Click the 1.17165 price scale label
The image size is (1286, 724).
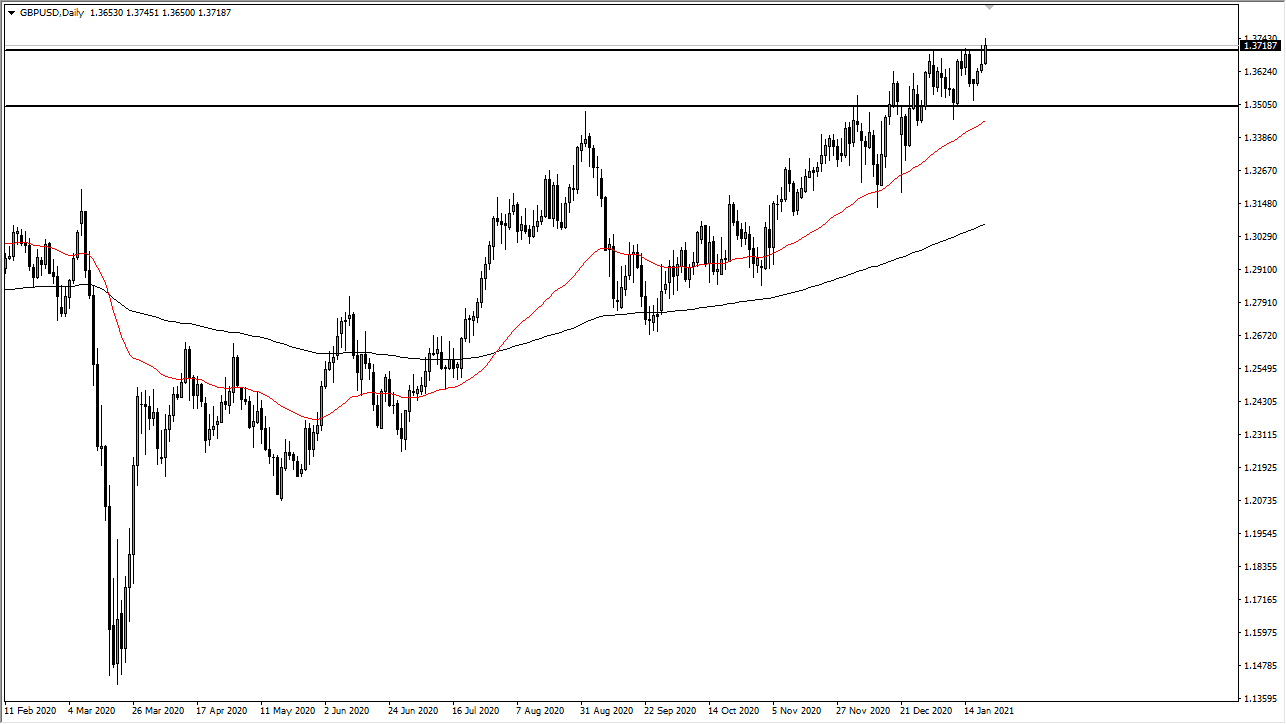coord(1260,600)
